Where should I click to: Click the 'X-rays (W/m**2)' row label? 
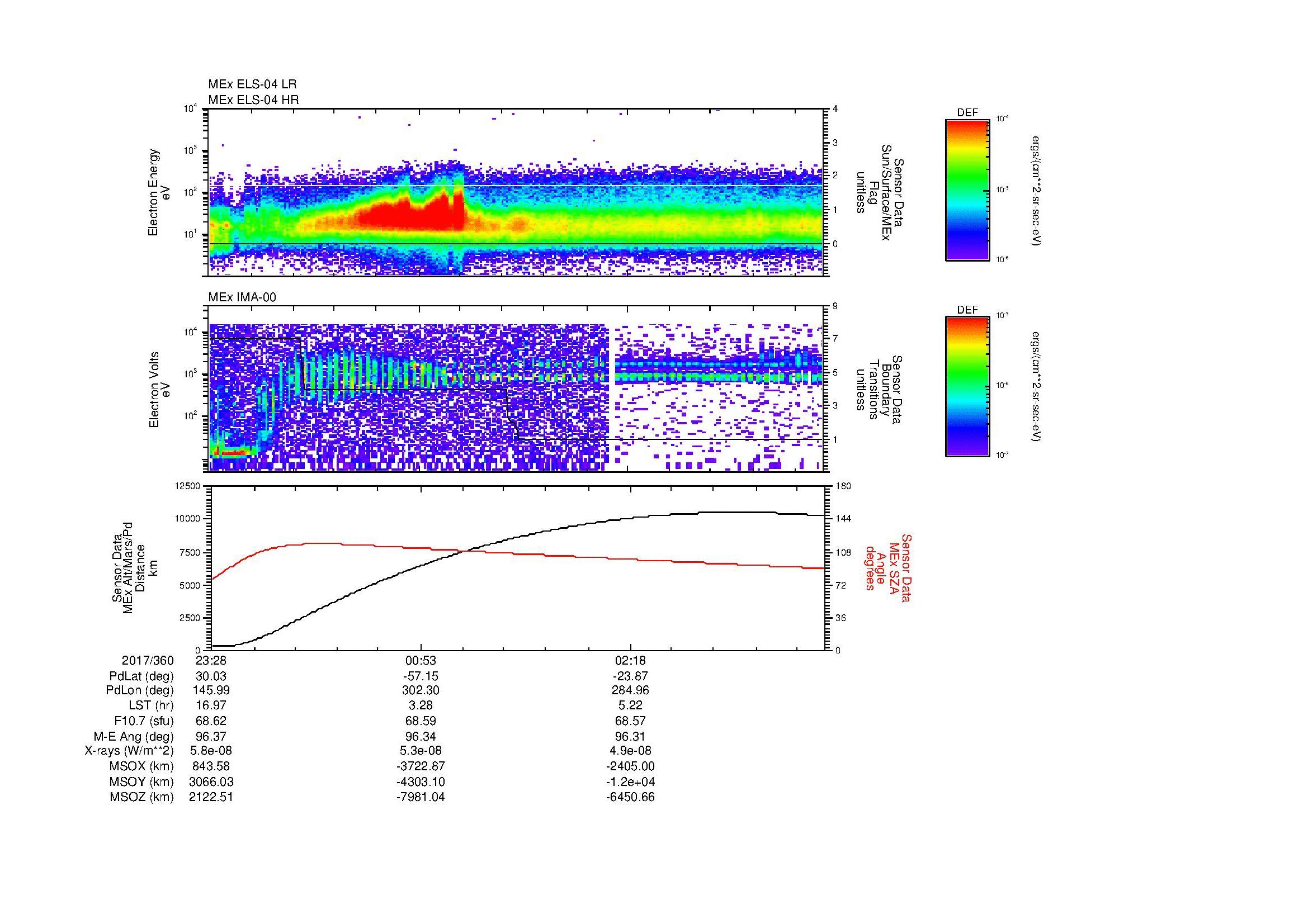tap(129, 751)
